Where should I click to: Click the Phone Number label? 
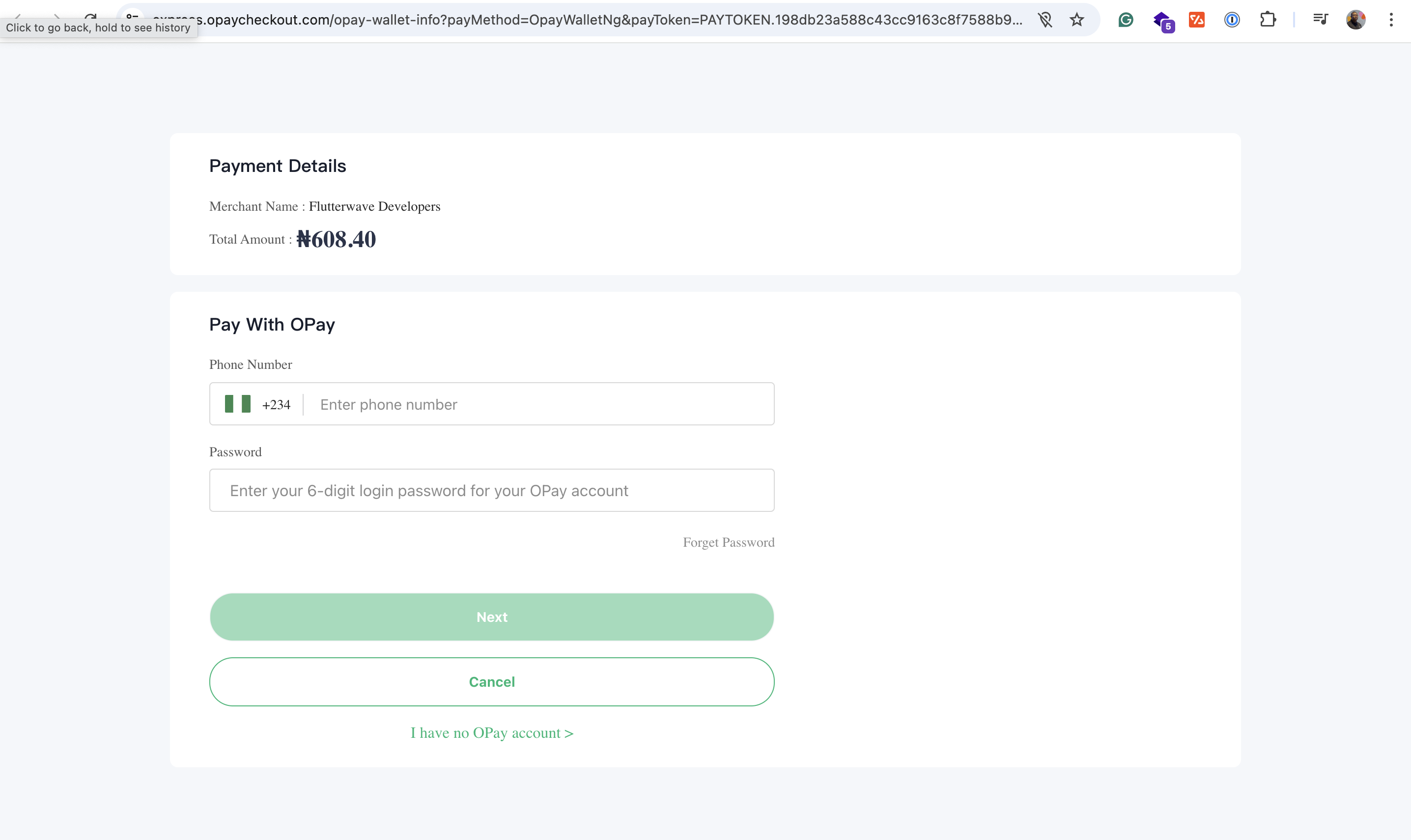coord(251,364)
